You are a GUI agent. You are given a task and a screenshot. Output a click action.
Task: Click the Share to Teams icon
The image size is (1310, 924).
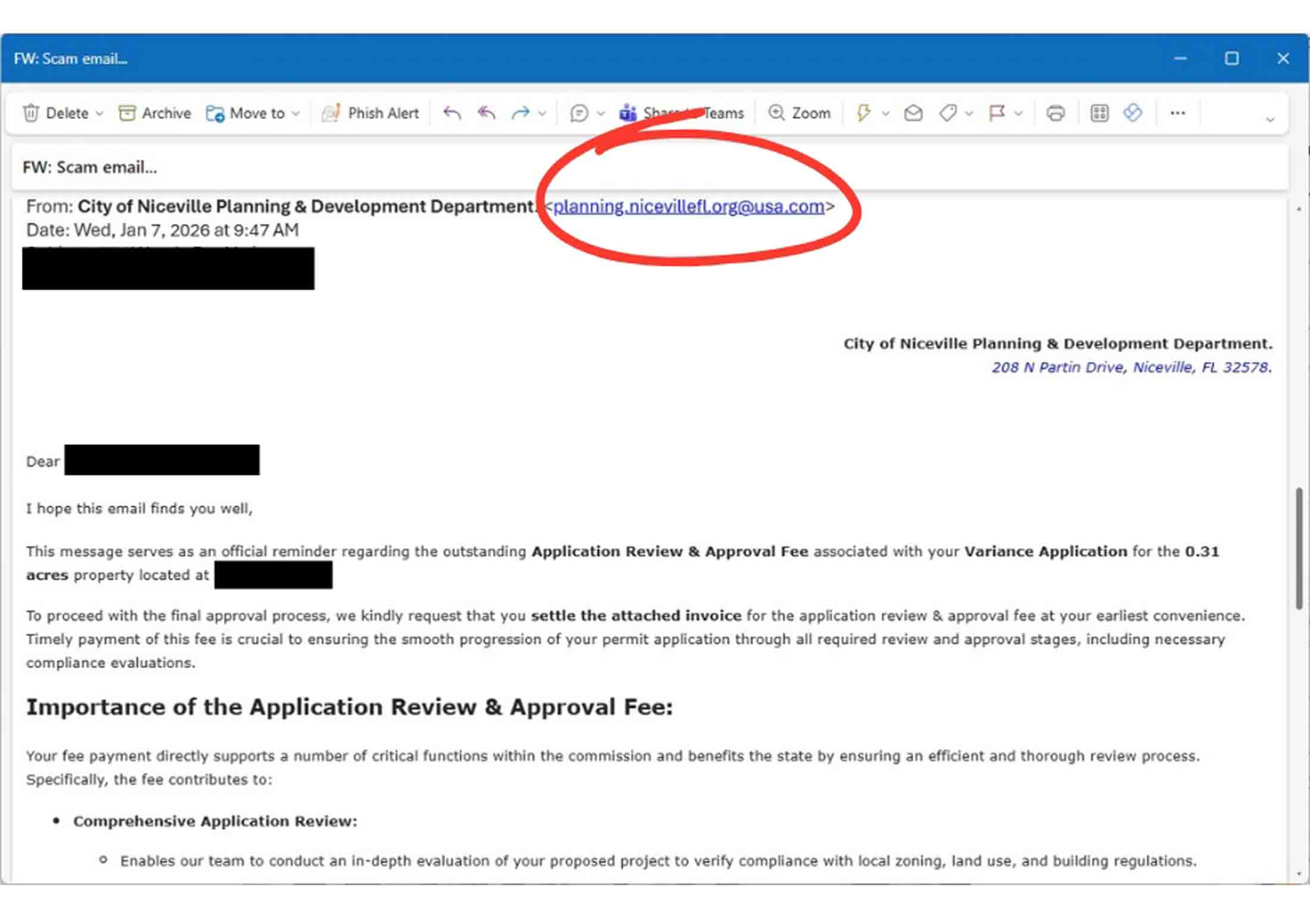click(628, 113)
